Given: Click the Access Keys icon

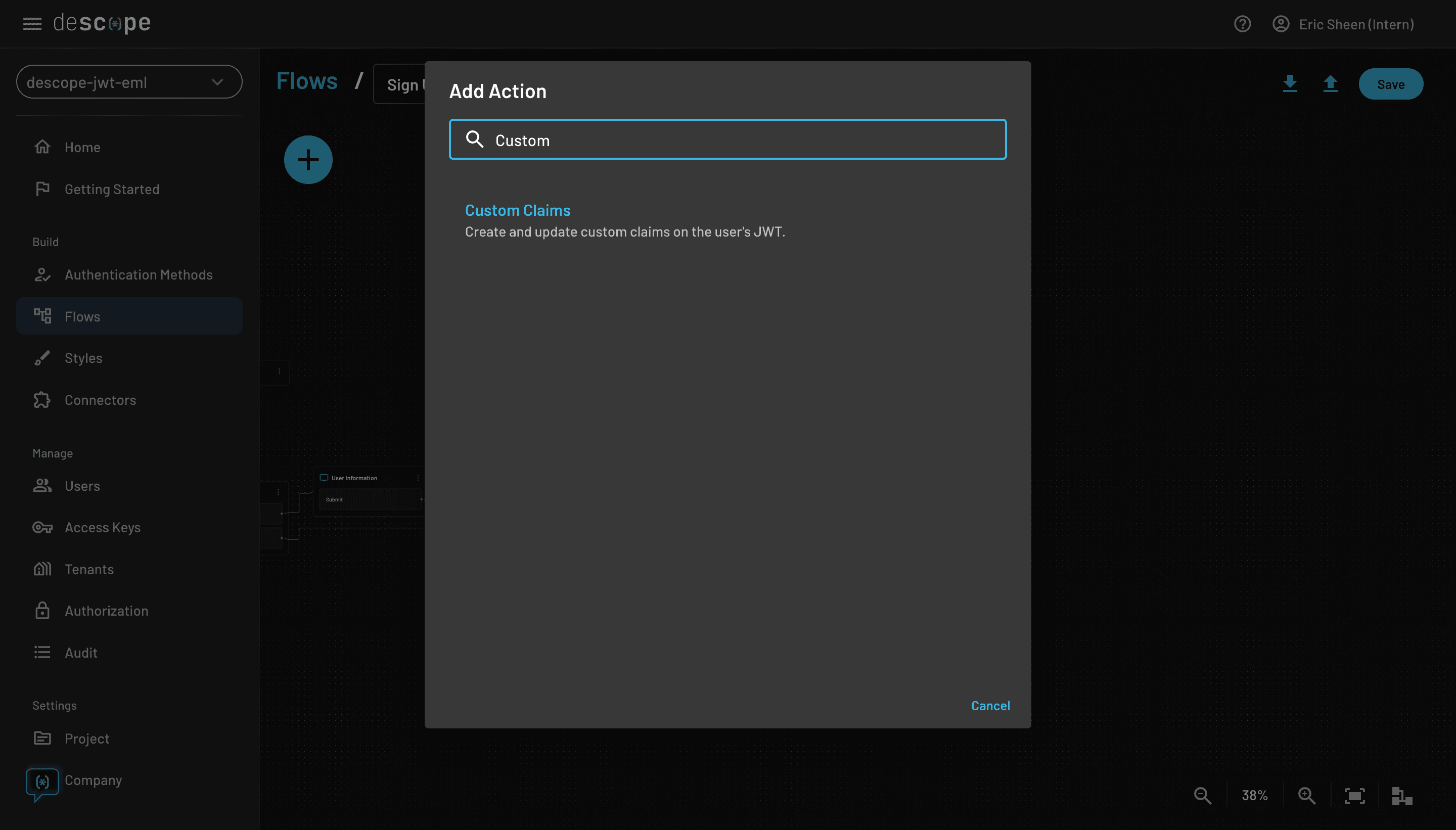Looking at the screenshot, I should coord(41,526).
